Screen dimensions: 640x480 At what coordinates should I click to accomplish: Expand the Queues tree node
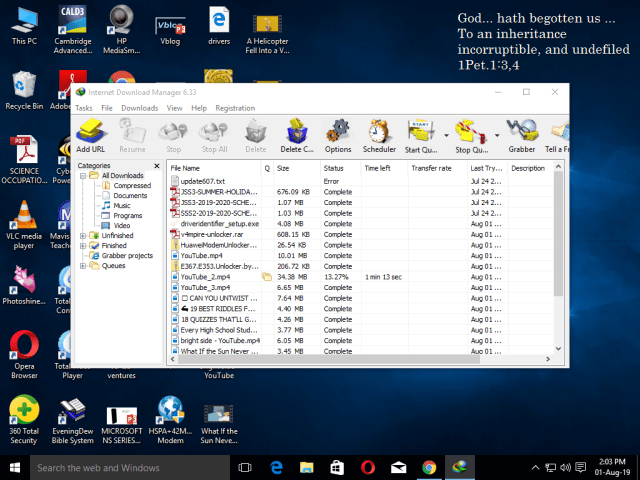[83, 265]
